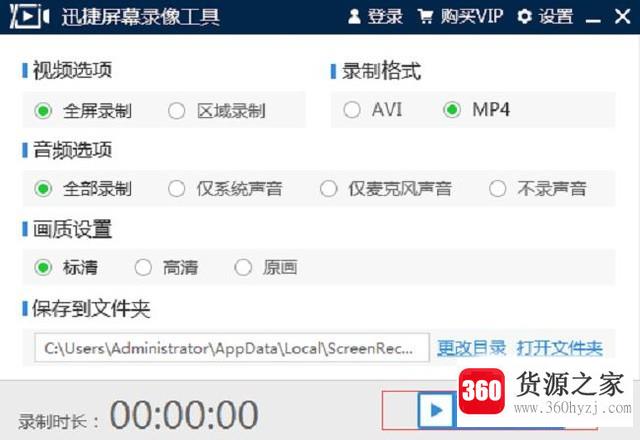
Task: Select 仅系统声音 audio option
Action: coord(225,189)
